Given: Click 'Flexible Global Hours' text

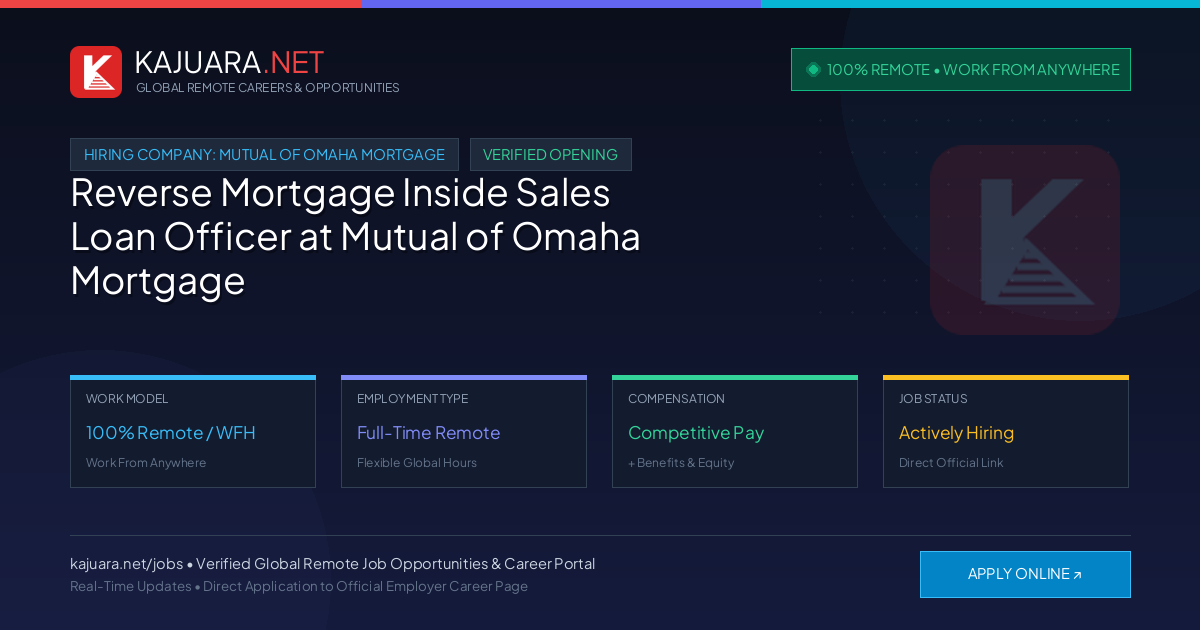Looking at the screenshot, I should (417, 463).
